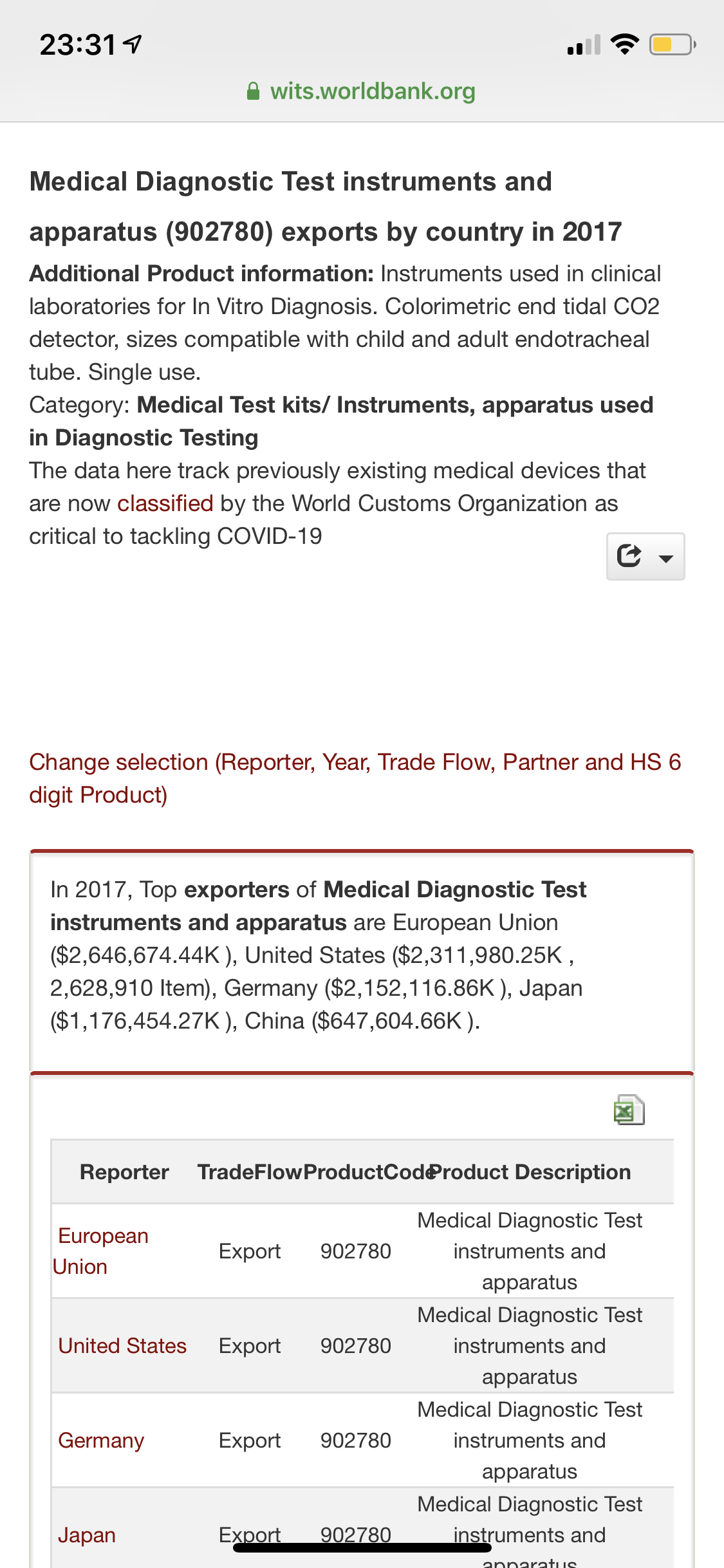Open the Germany reporter link

point(101,1440)
